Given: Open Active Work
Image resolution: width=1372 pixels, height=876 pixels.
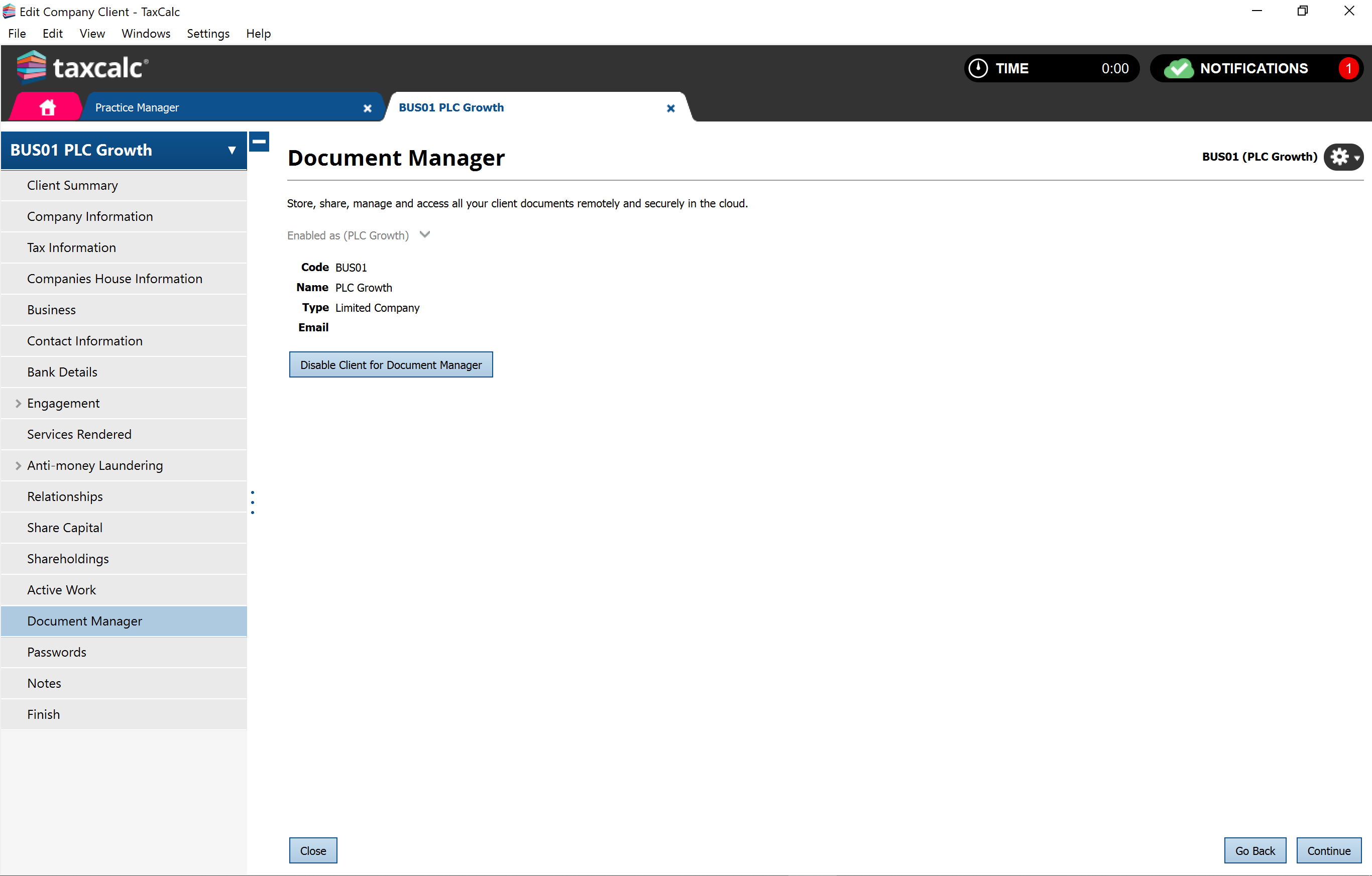Looking at the screenshot, I should 124,590.
